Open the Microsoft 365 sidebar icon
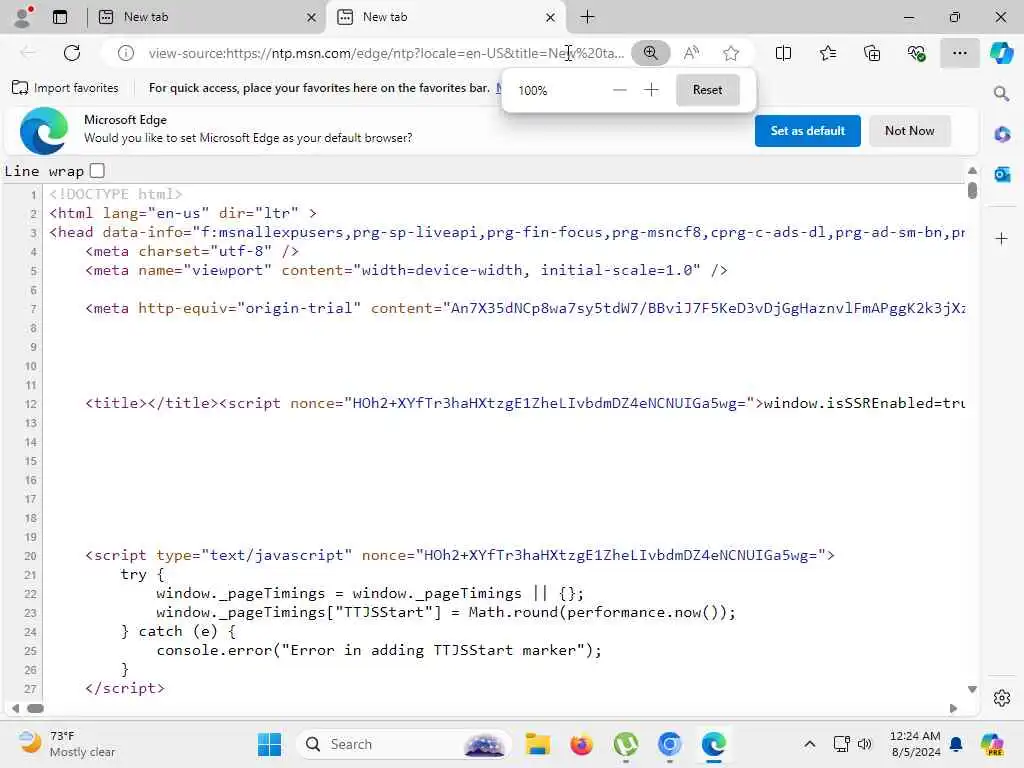1024x768 pixels. (x=1002, y=135)
